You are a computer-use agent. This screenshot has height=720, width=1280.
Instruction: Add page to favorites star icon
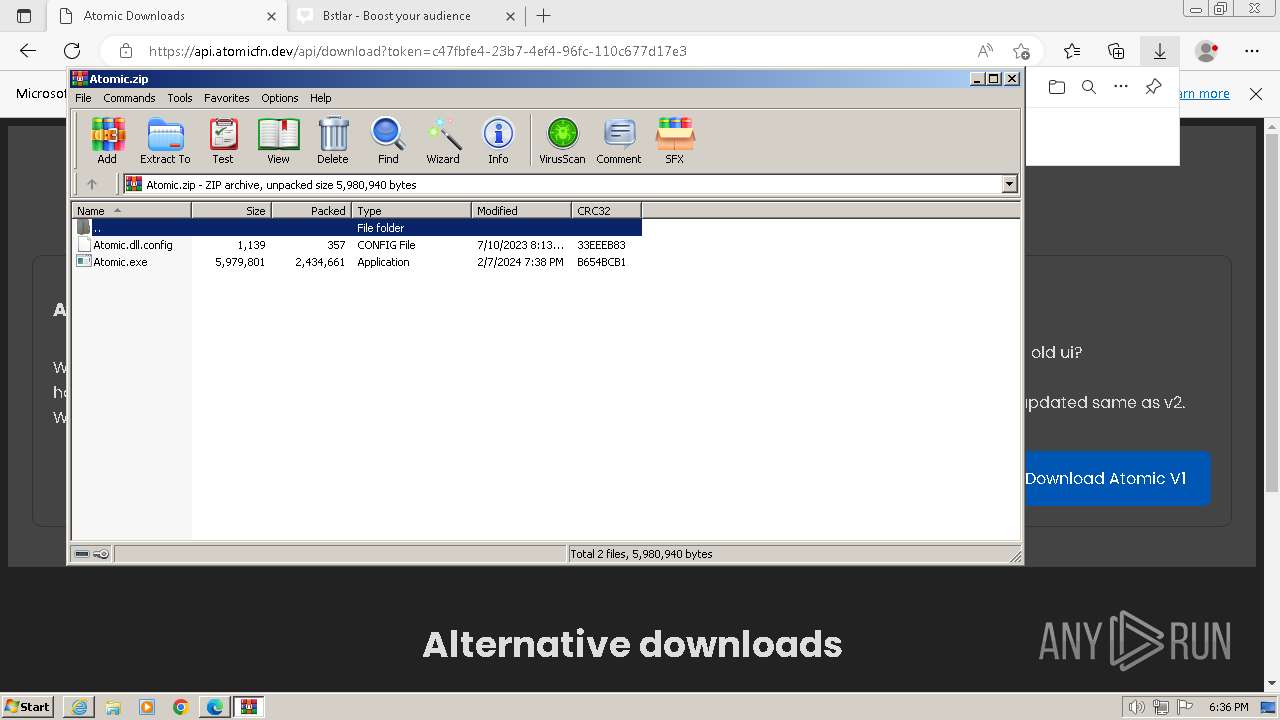(x=1021, y=51)
